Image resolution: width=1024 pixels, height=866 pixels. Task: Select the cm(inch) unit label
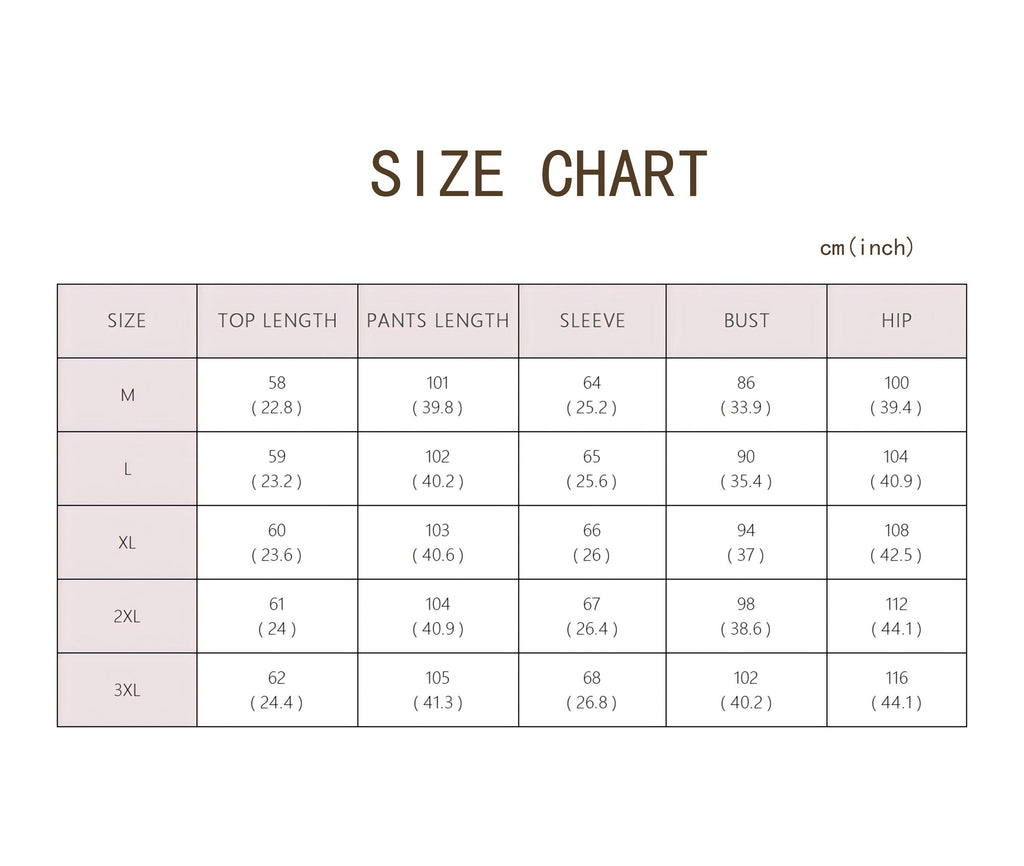pos(867,248)
